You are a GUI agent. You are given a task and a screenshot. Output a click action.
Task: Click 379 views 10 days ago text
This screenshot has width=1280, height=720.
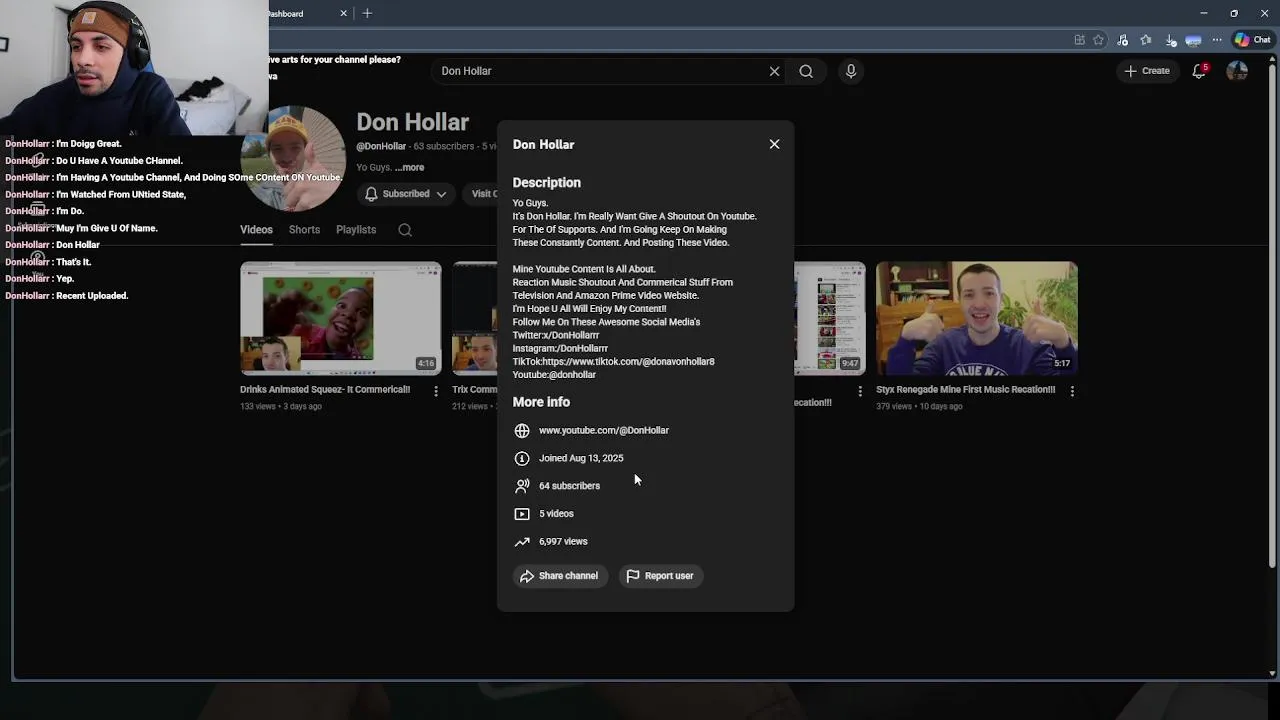[x=919, y=407]
